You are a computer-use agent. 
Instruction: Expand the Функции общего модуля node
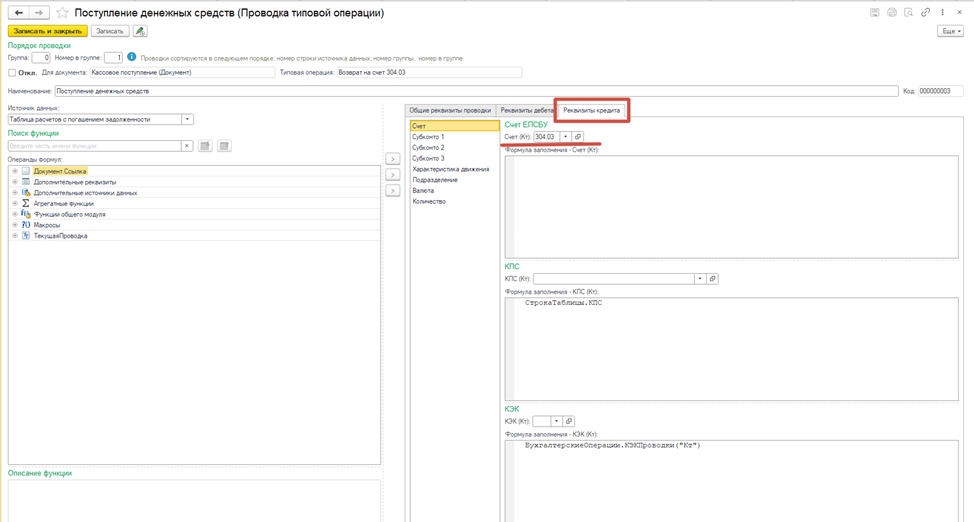(15, 214)
